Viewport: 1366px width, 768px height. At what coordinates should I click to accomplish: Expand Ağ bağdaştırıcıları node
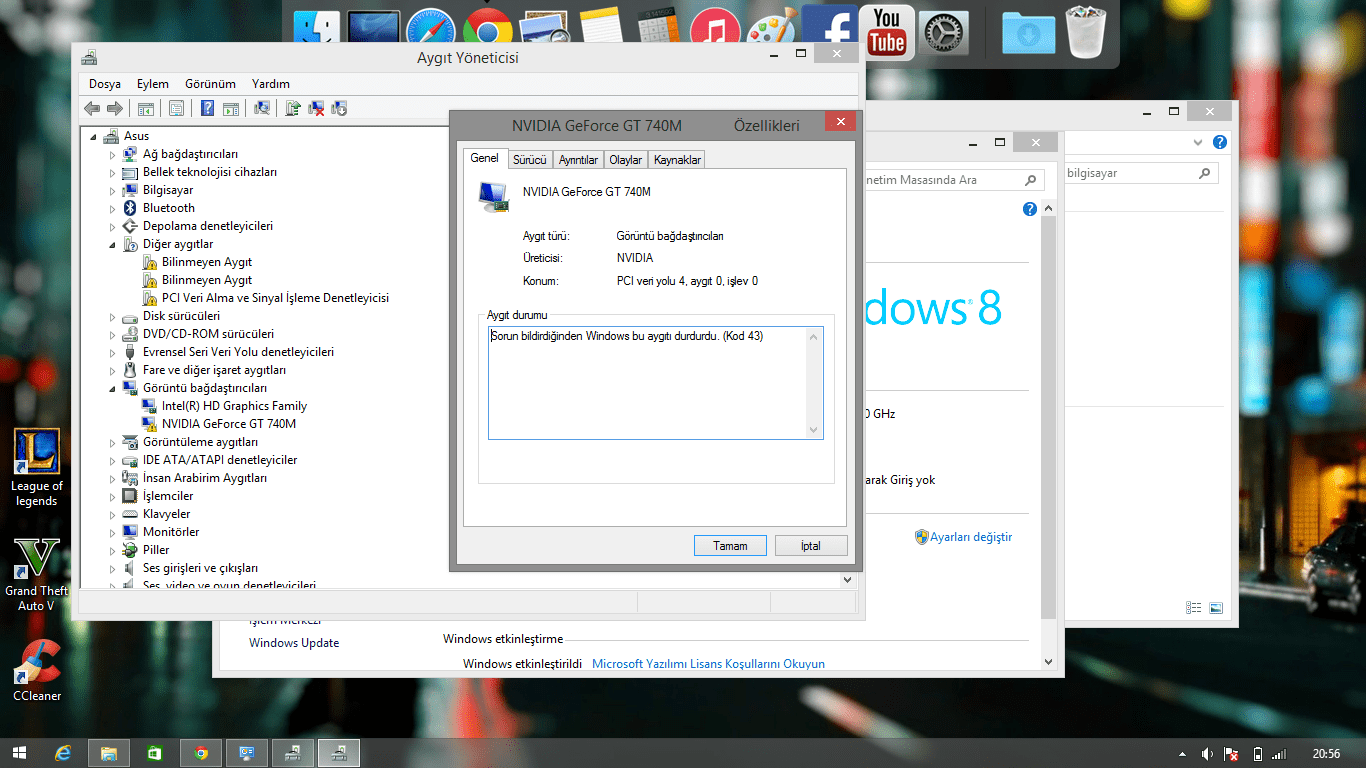coord(113,154)
